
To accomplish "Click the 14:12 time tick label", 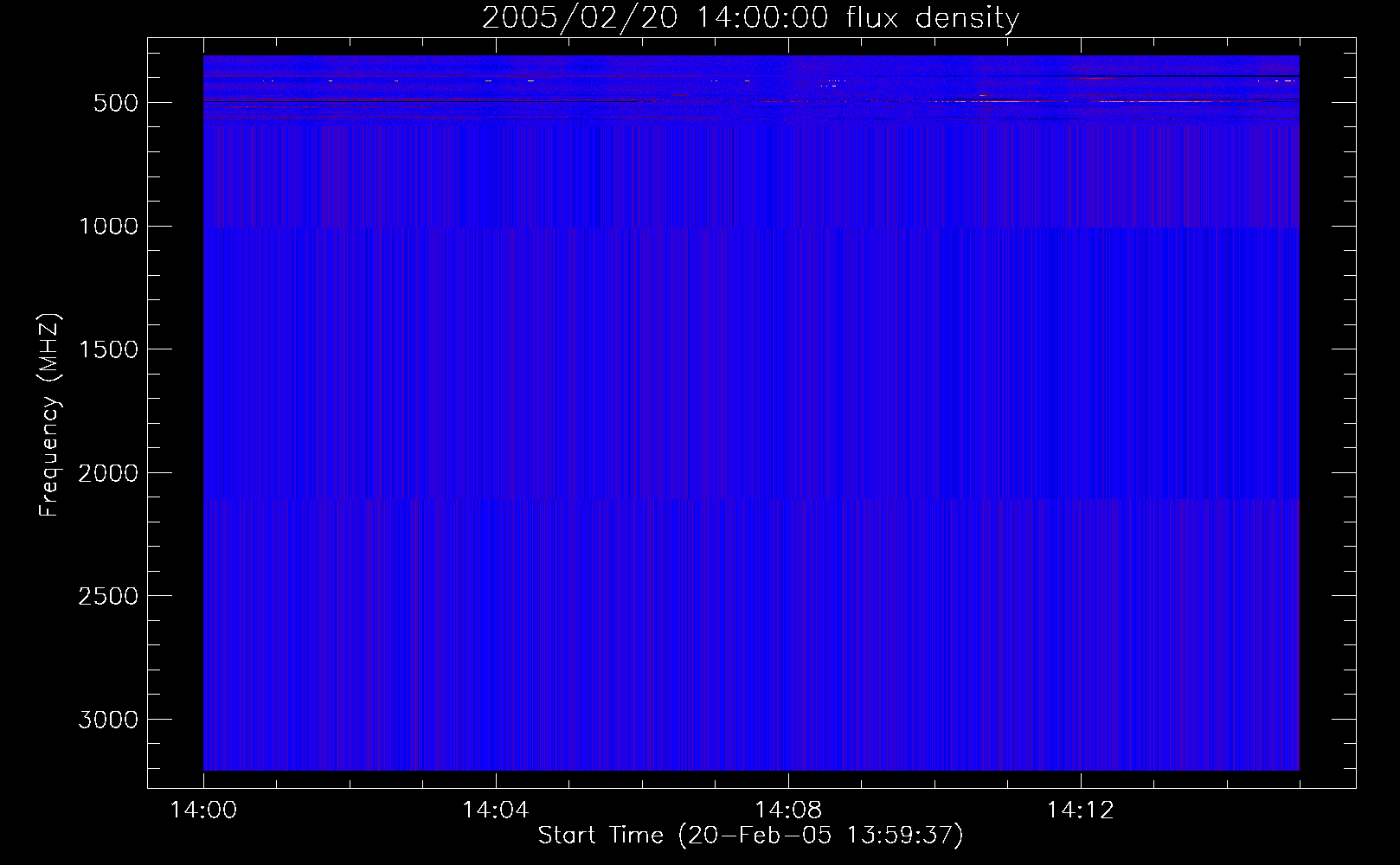I will [x=1080, y=811].
